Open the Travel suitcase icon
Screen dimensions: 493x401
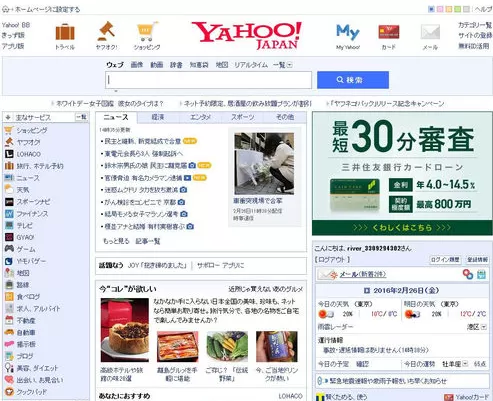tap(65, 32)
